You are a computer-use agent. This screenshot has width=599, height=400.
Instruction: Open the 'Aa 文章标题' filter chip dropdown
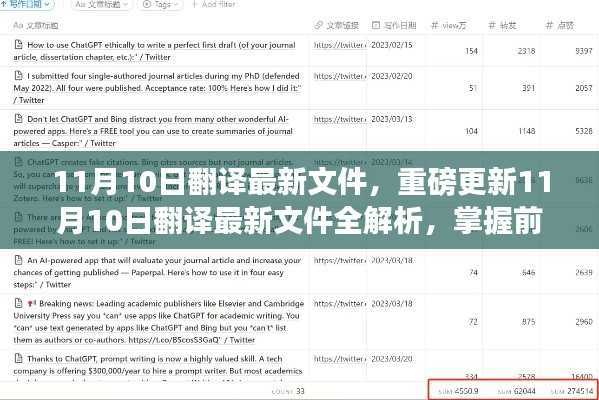(x=102, y=4)
